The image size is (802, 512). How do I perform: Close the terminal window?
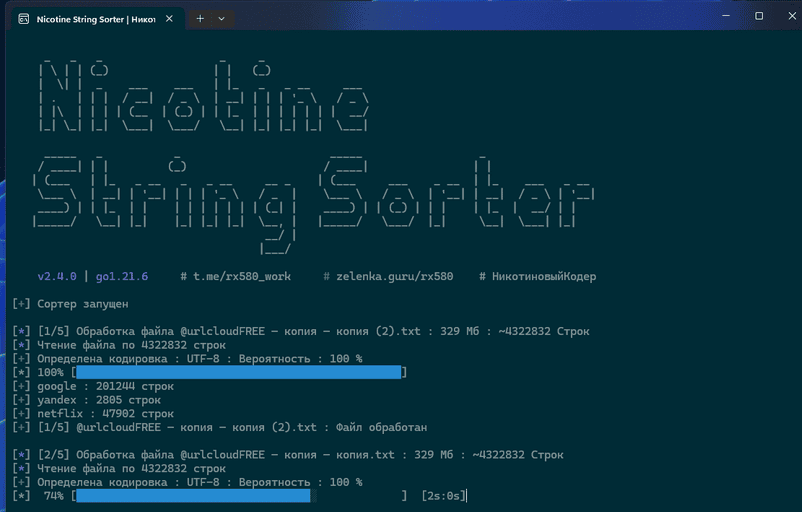792,16
